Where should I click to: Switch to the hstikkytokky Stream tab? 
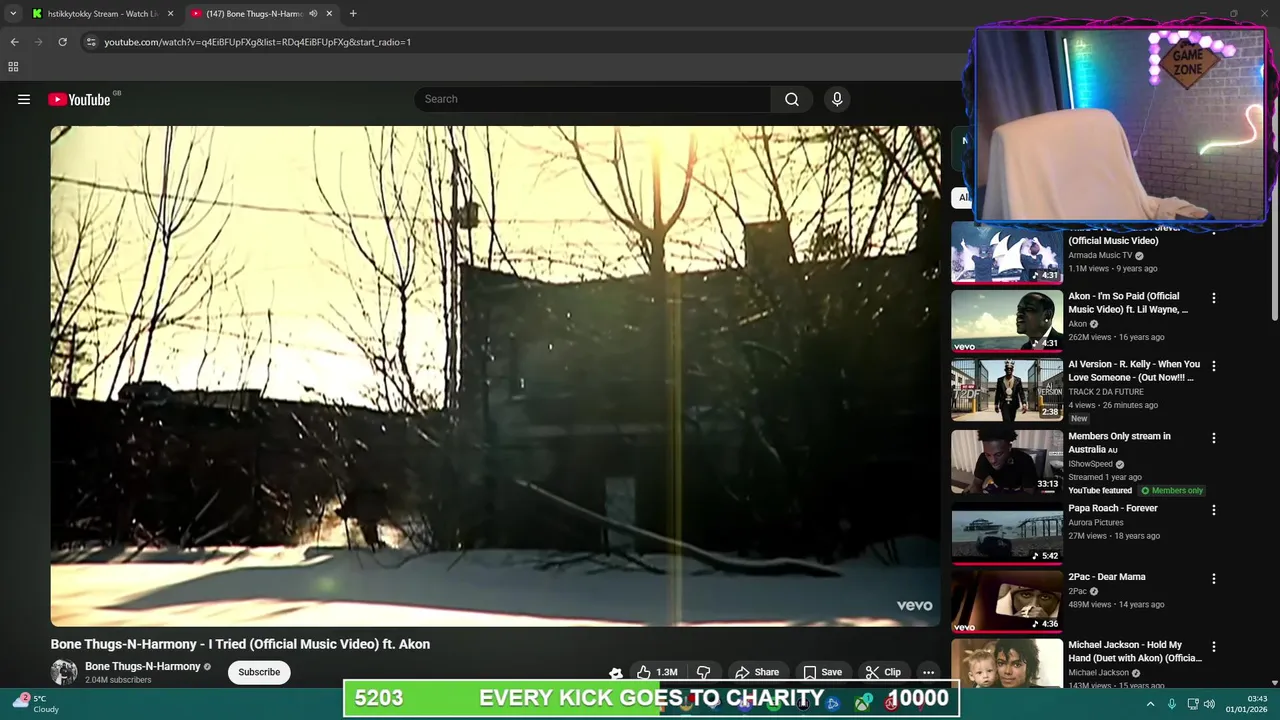(x=100, y=14)
